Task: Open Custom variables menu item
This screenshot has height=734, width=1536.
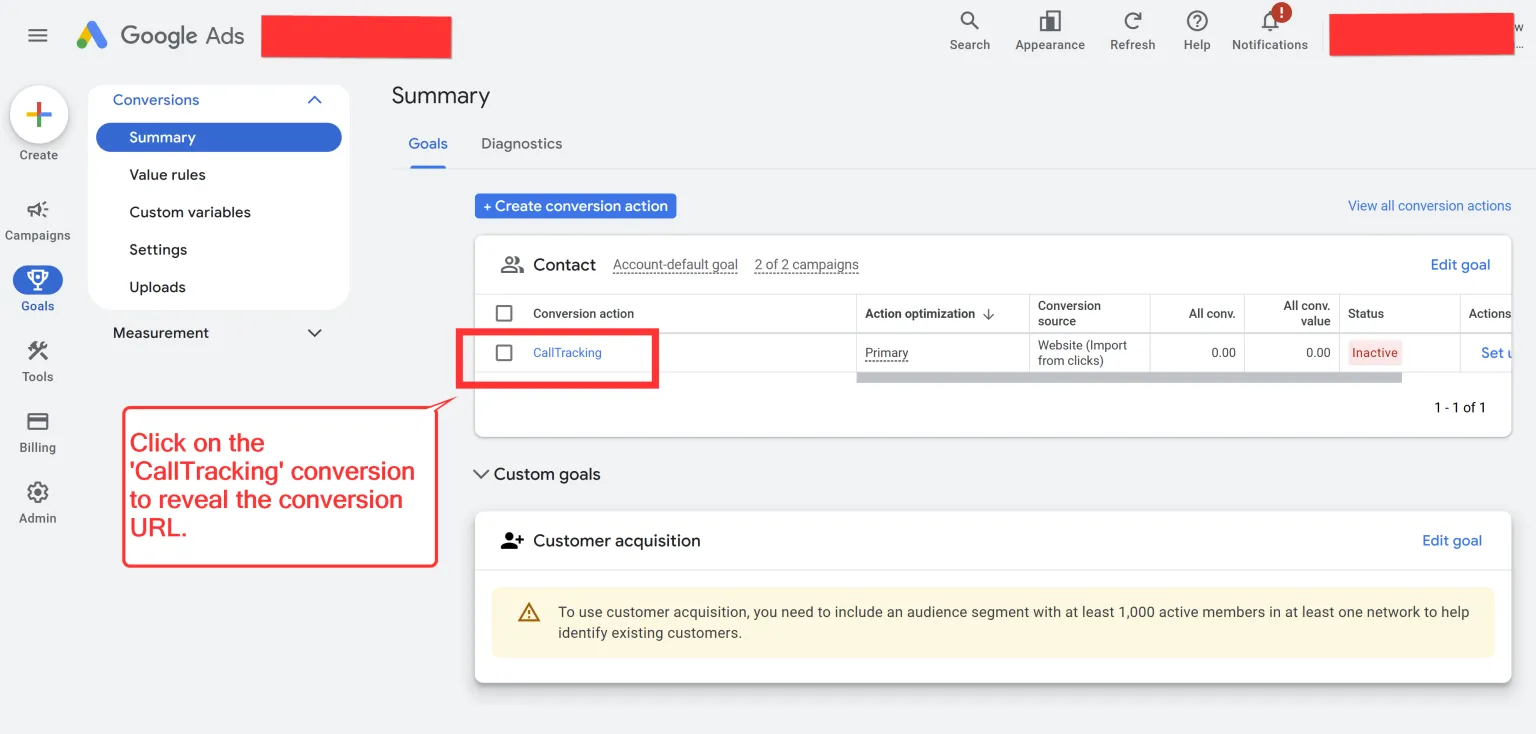Action: click(190, 212)
